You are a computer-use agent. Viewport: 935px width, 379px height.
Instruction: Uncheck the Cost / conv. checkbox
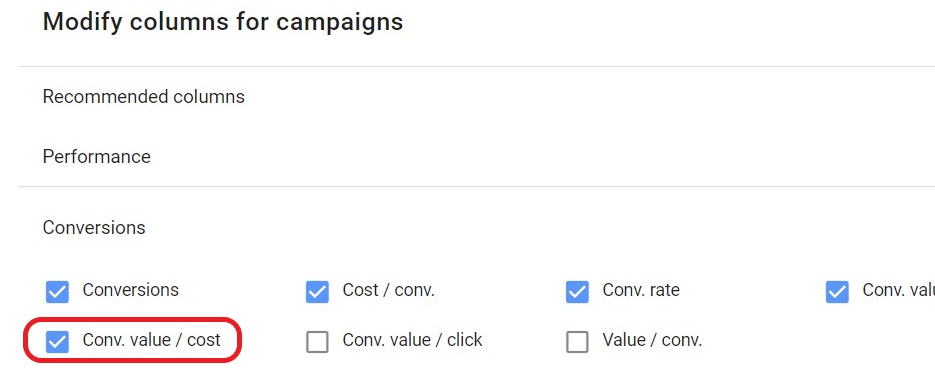pos(317,292)
